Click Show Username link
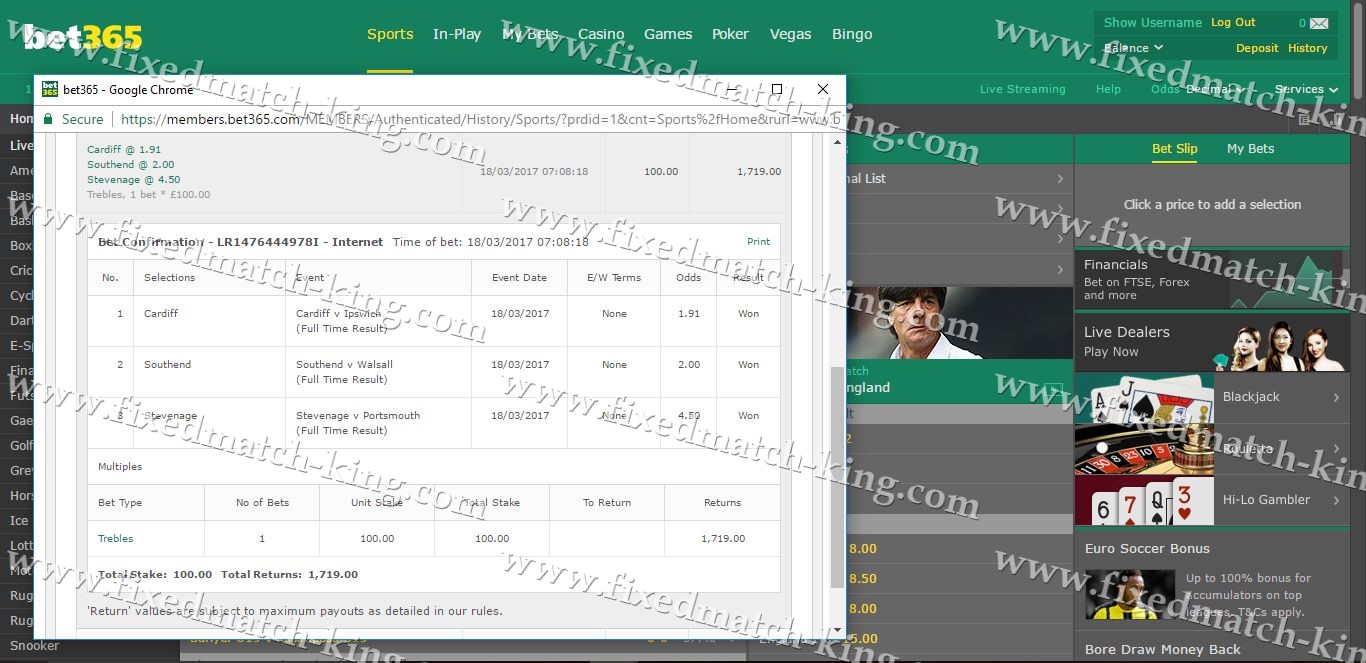Viewport: 1366px width, 663px height. click(x=1153, y=23)
